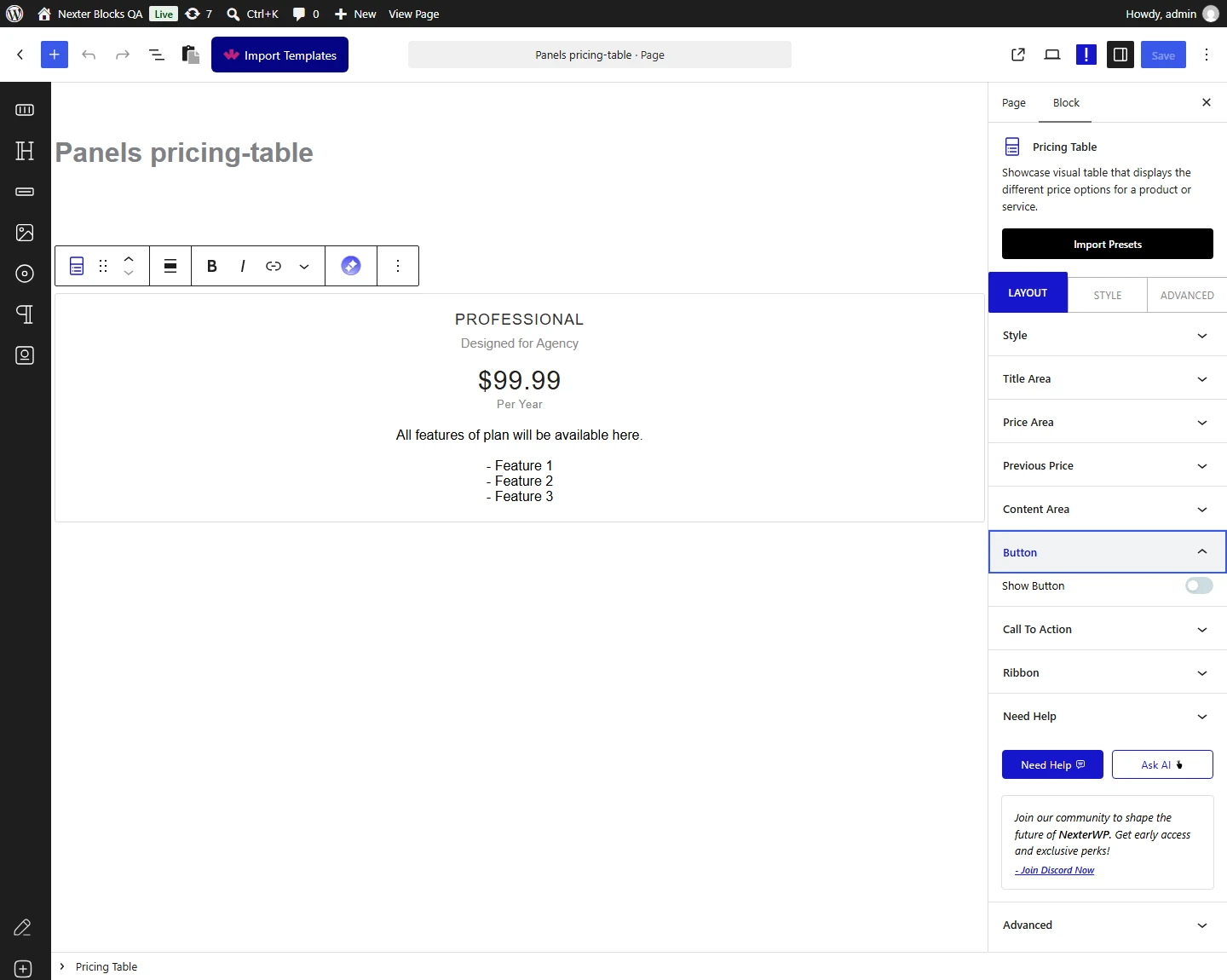Open the Nexter Blocks QA site home
1227x980 pixels.
coord(89,14)
